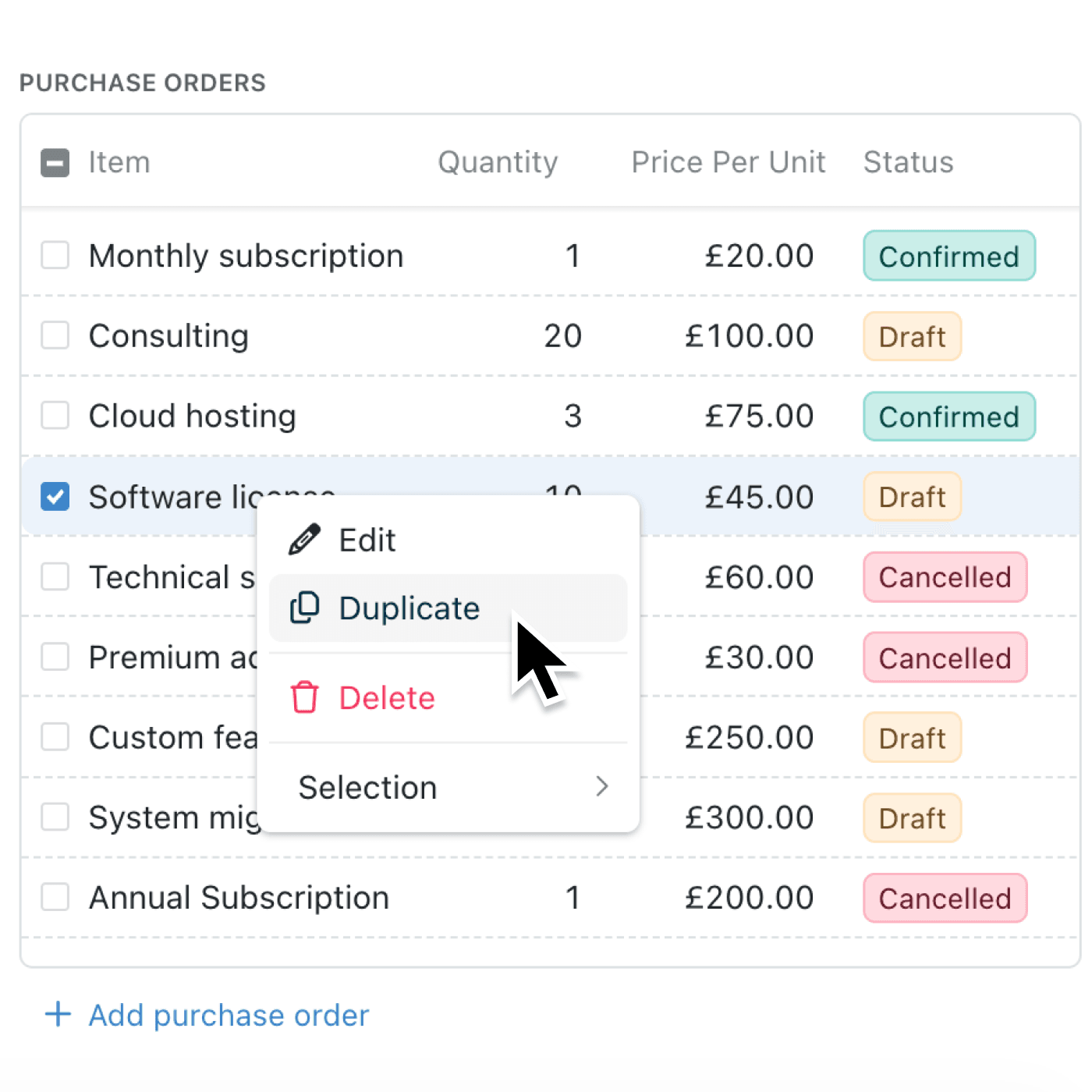
Task: Click the Add purchase order link
Action: click(229, 1015)
